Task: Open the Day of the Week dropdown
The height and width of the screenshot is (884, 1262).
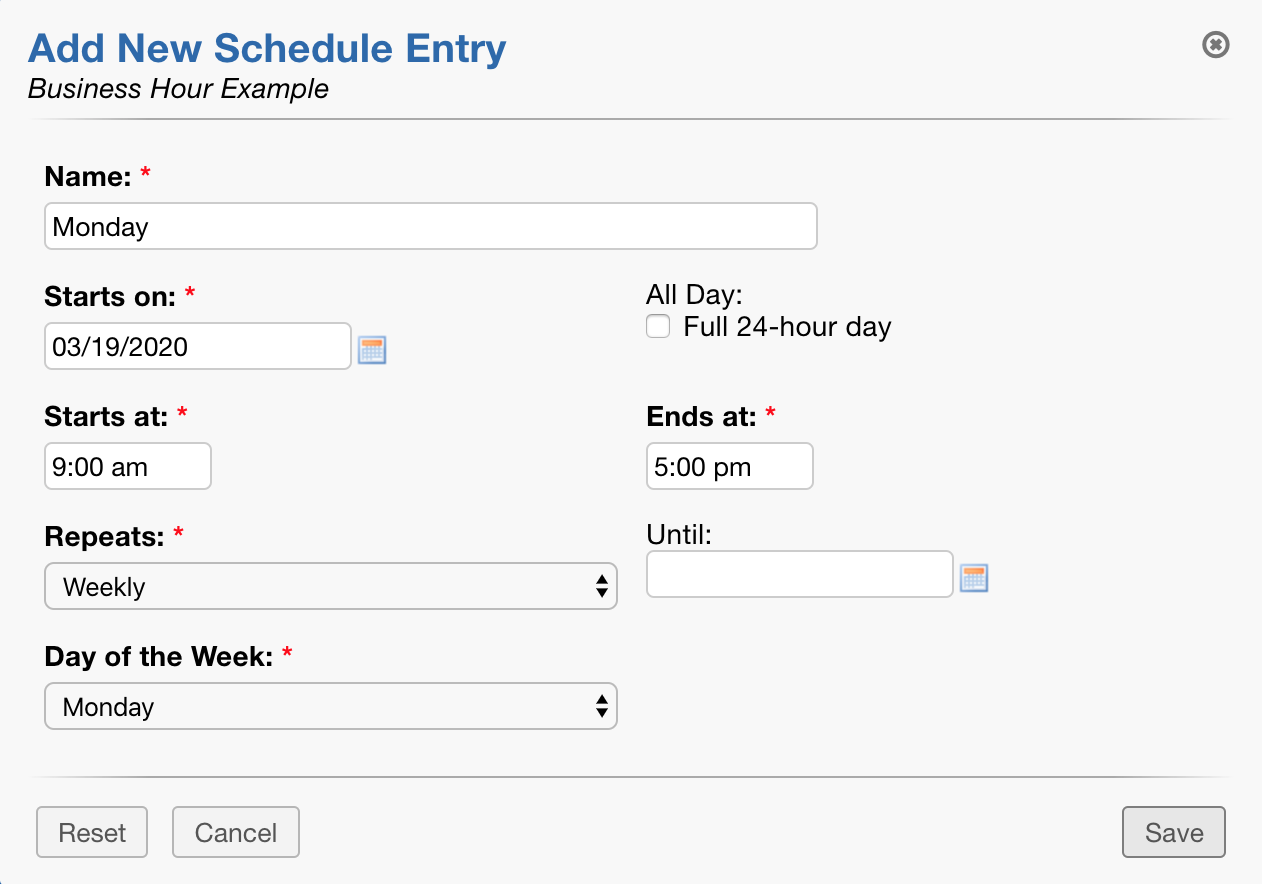Action: pyautogui.click(x=330, y=706)
